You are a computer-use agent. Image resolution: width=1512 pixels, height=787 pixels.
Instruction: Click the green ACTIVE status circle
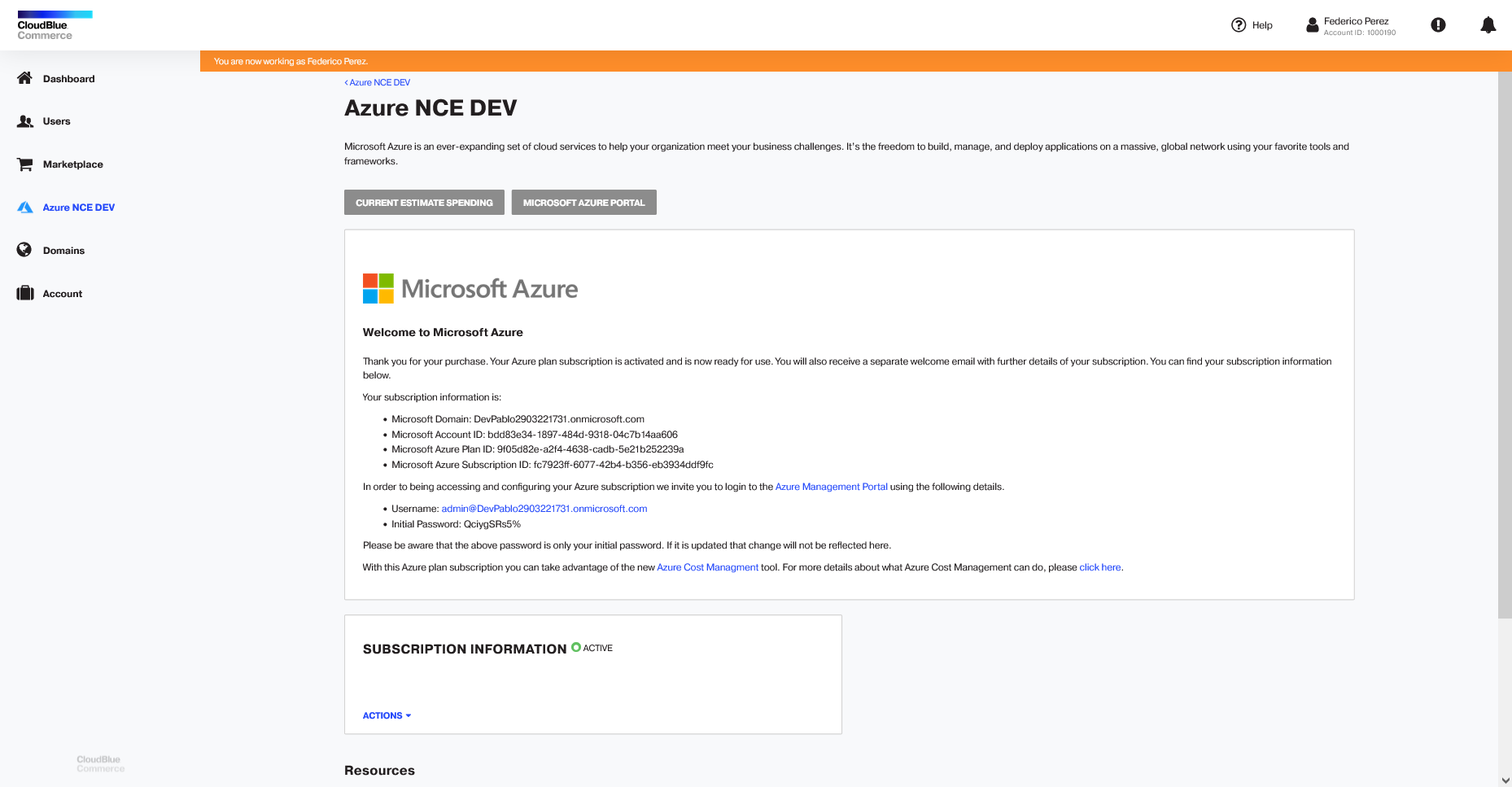[x=576, y=648]
